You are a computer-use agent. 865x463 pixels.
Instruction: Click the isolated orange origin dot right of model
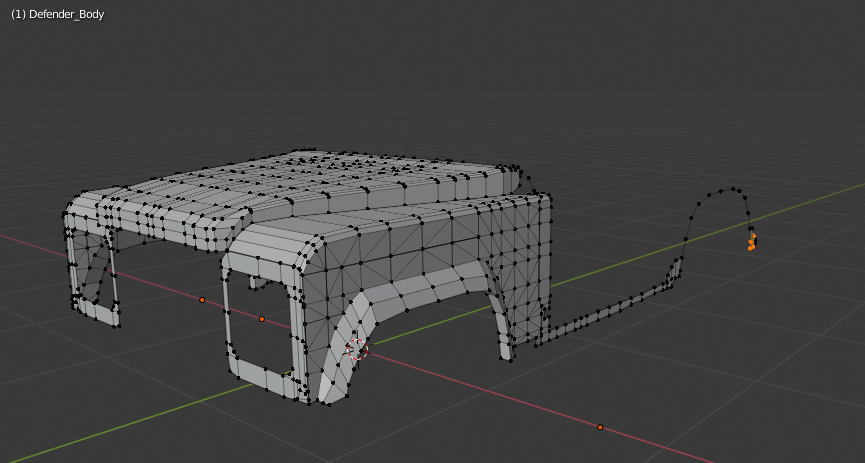pyautogui.click(x=600, y=427)
